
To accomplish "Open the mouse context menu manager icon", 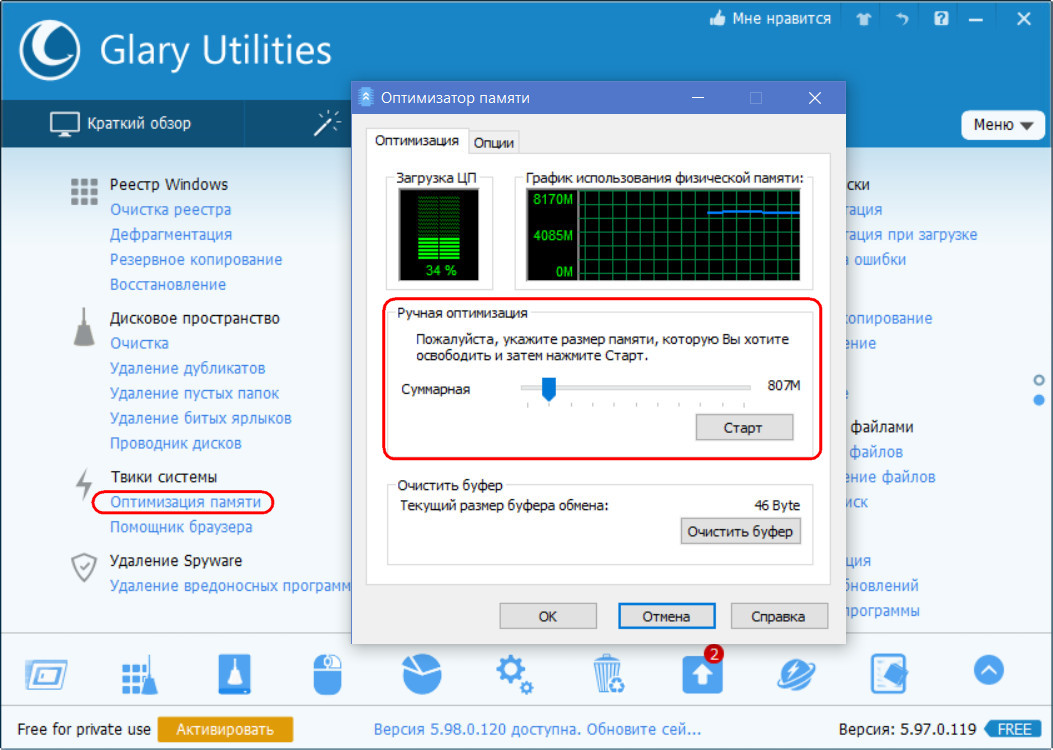I will click(x=328, y=674).
